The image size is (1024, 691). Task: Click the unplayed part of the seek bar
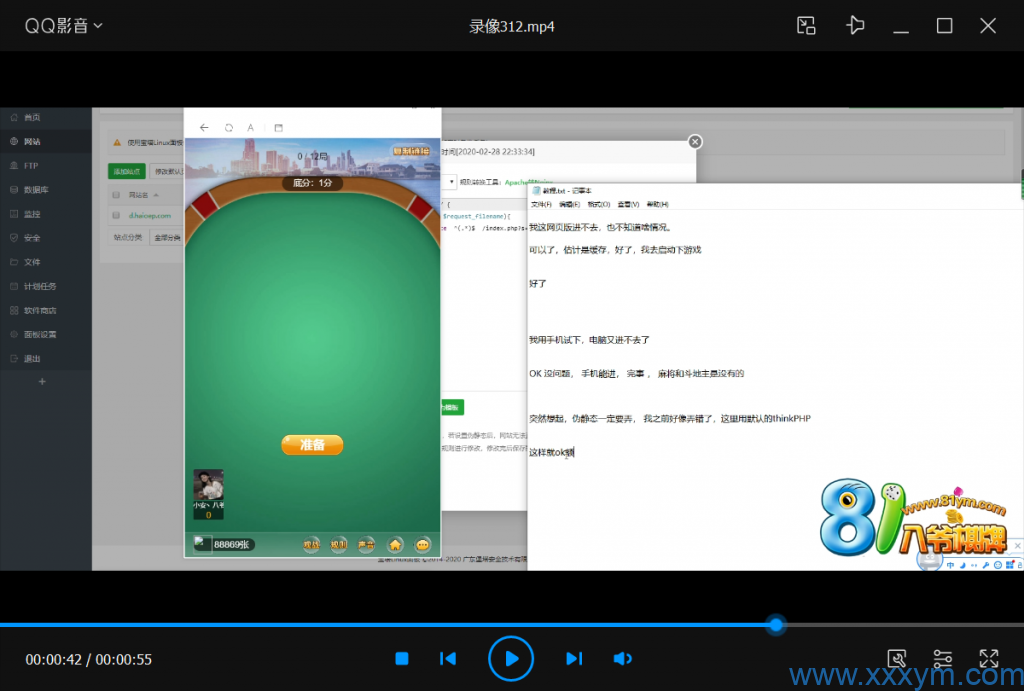(900, 625)
